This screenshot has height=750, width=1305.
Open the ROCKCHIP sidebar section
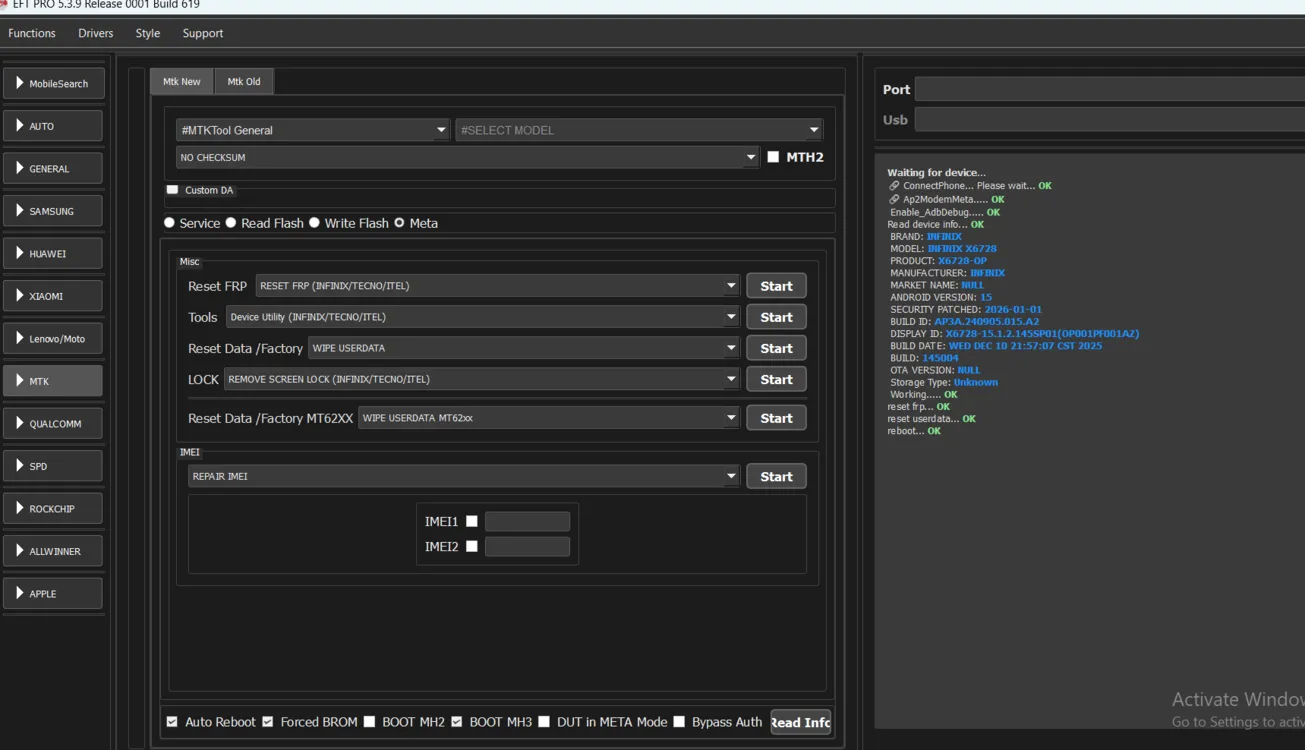pyautogui.click(x=53, y=509)
